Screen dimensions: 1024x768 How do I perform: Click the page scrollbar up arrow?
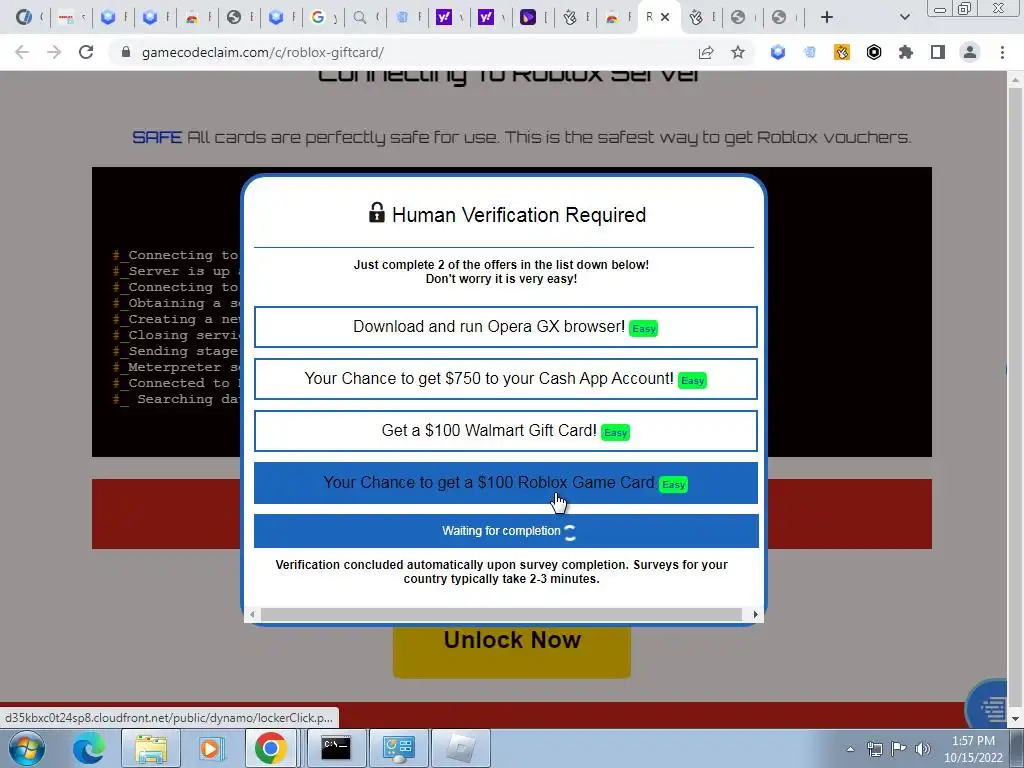coord(1014,80)
